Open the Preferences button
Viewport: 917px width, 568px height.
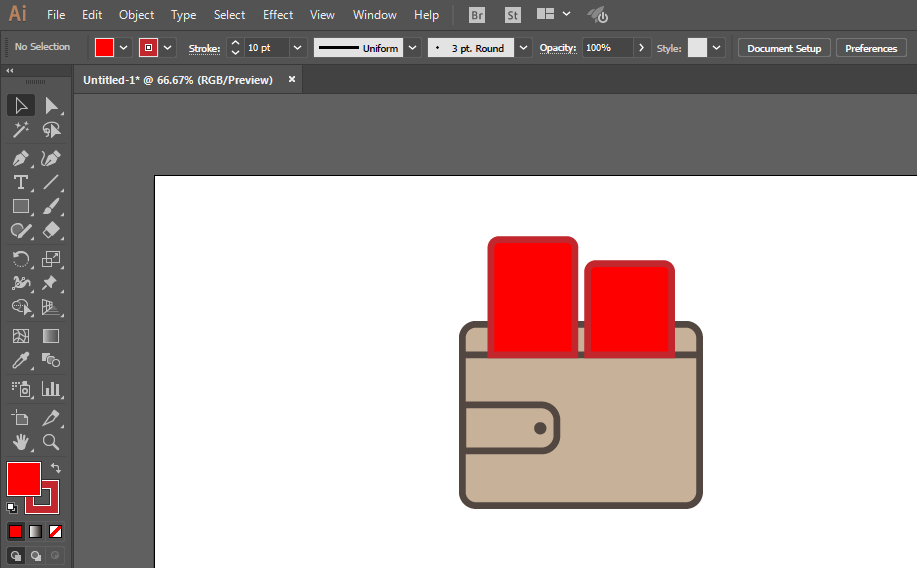tap(871, 48)
